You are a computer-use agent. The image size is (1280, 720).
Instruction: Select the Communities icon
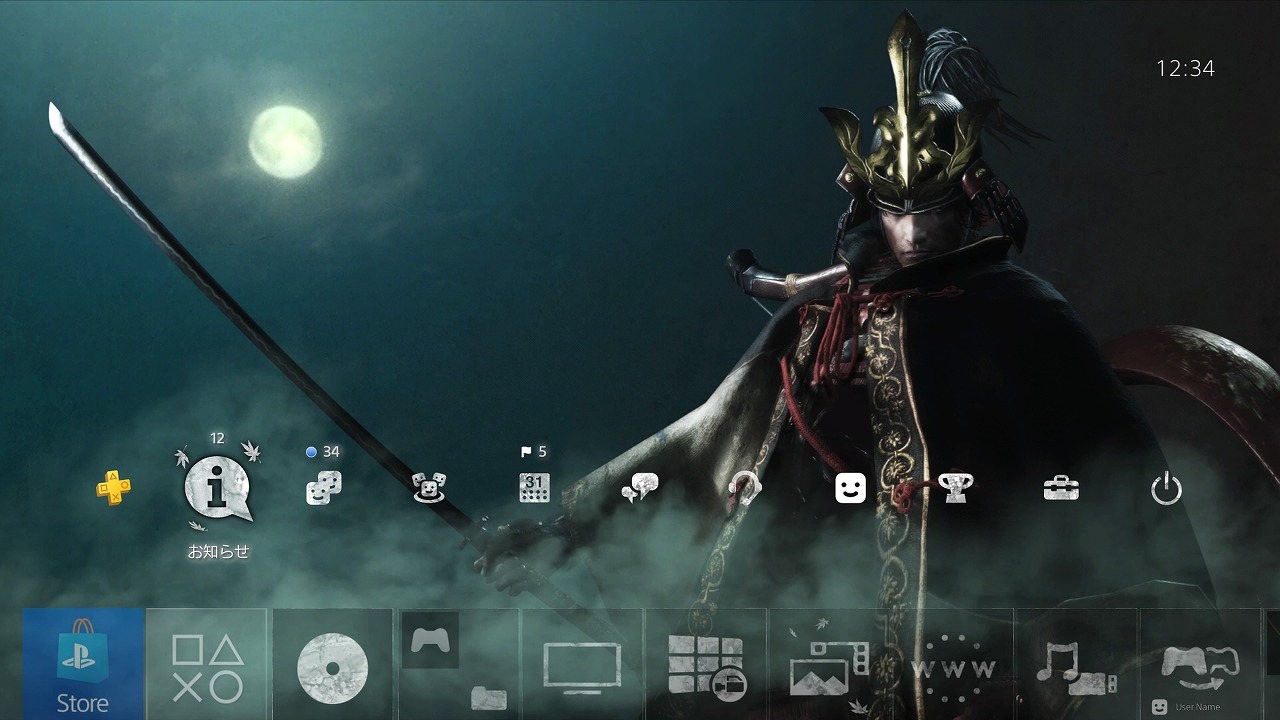pyautogui.click(x=429, y=488)
